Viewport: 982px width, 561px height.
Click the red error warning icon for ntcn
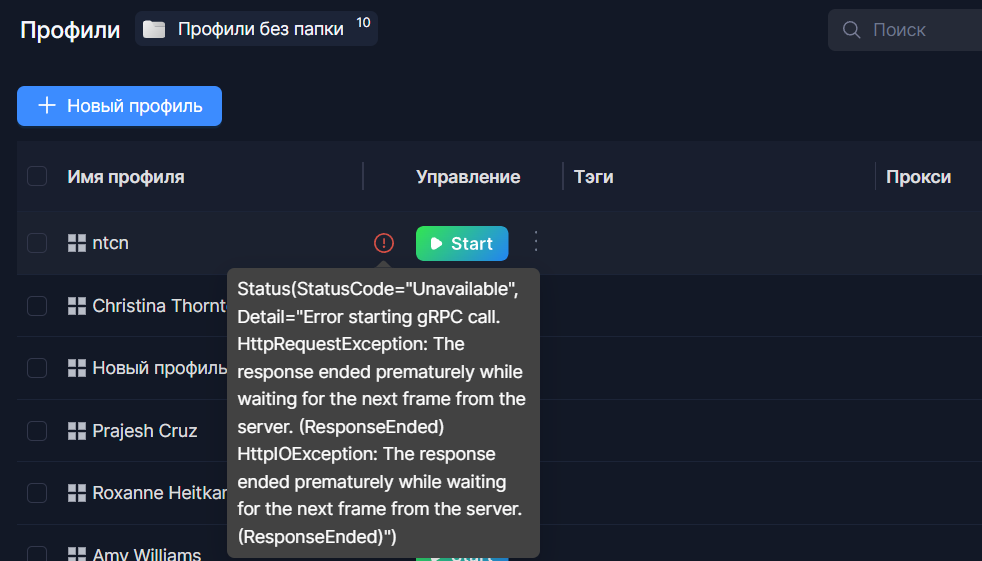[x=384, y=243]
